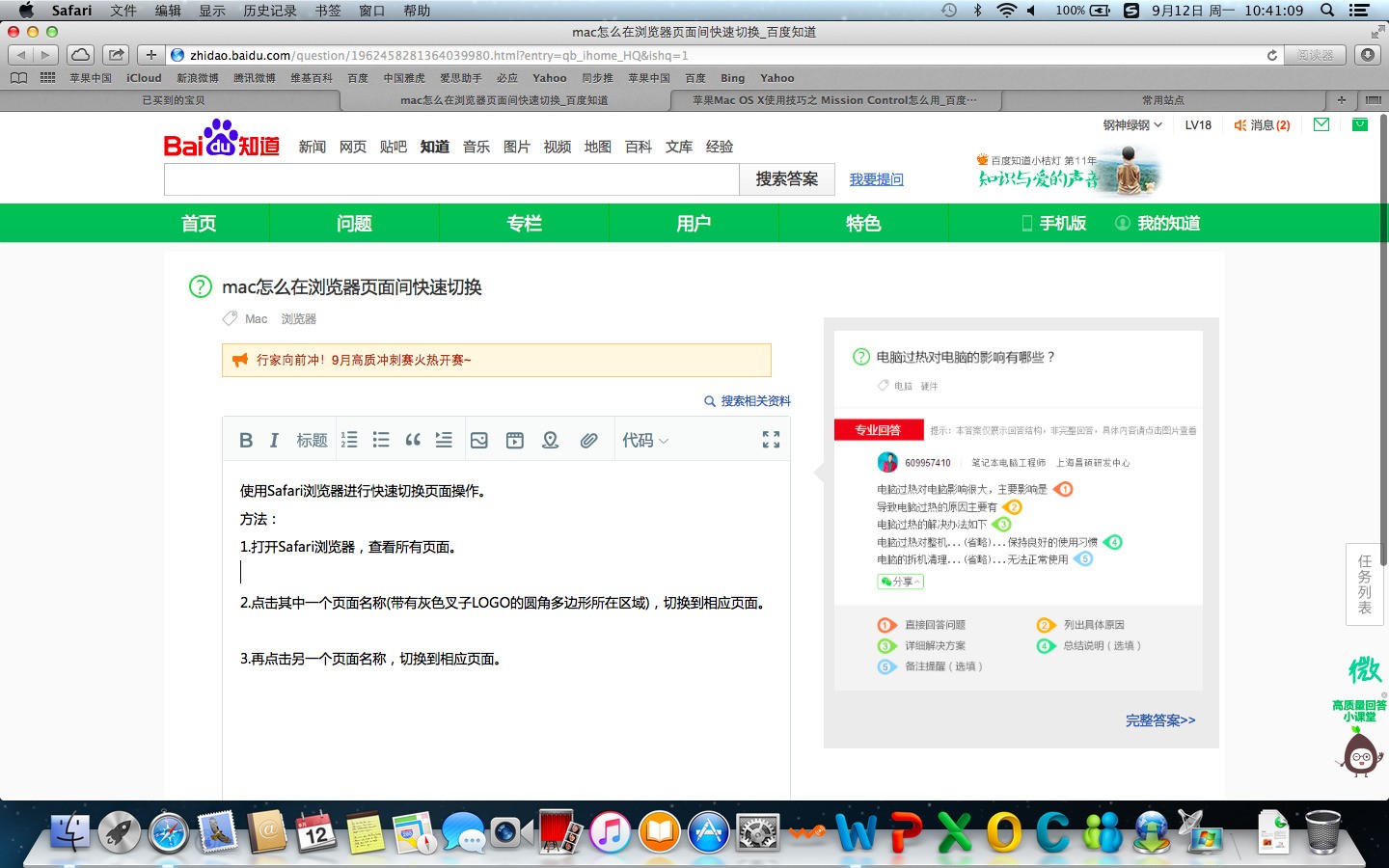Switch the editor to fullscreen mode

pyautogui.click(x=771, y=440)
